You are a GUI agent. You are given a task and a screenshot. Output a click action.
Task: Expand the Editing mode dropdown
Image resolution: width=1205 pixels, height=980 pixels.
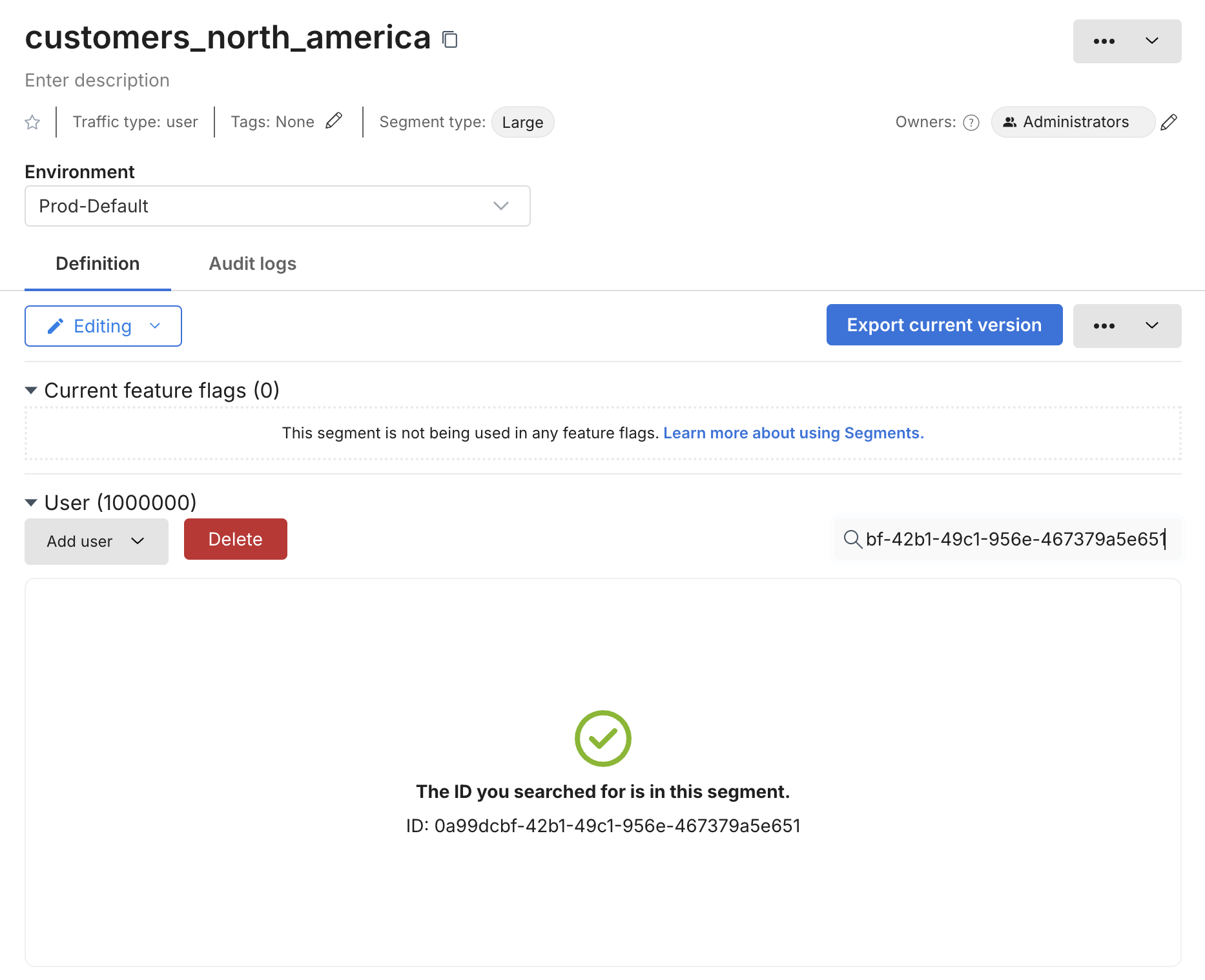[x=103, y=326]
